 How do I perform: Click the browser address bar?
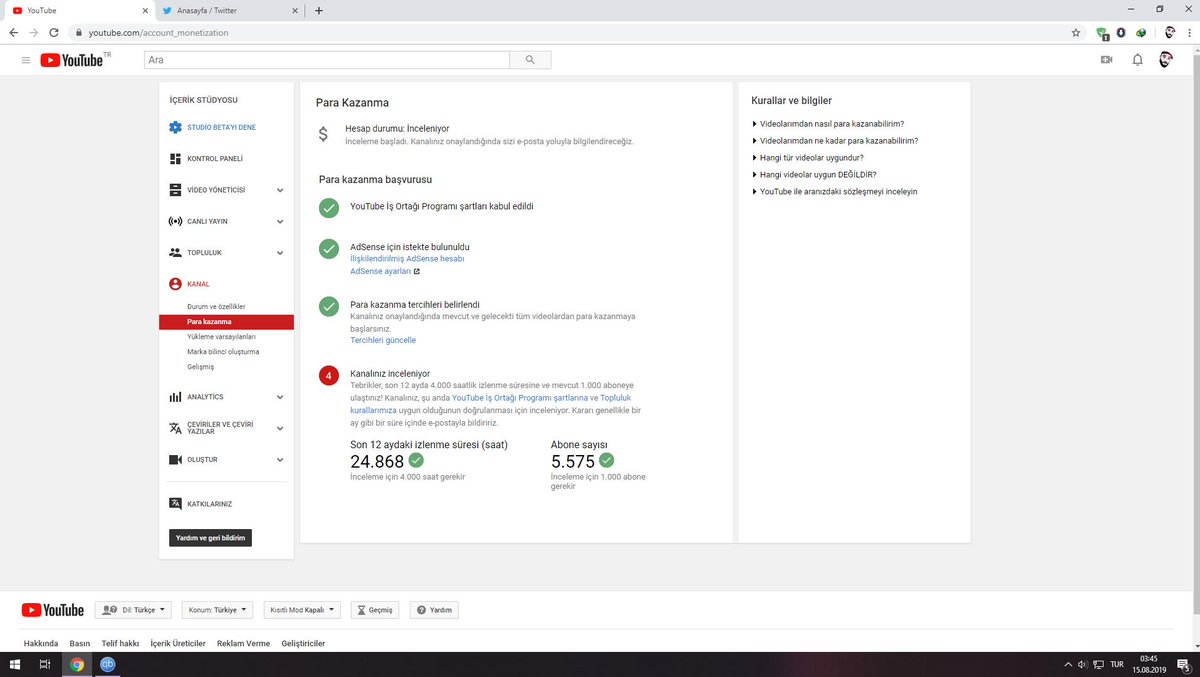[x=570, y=32]
